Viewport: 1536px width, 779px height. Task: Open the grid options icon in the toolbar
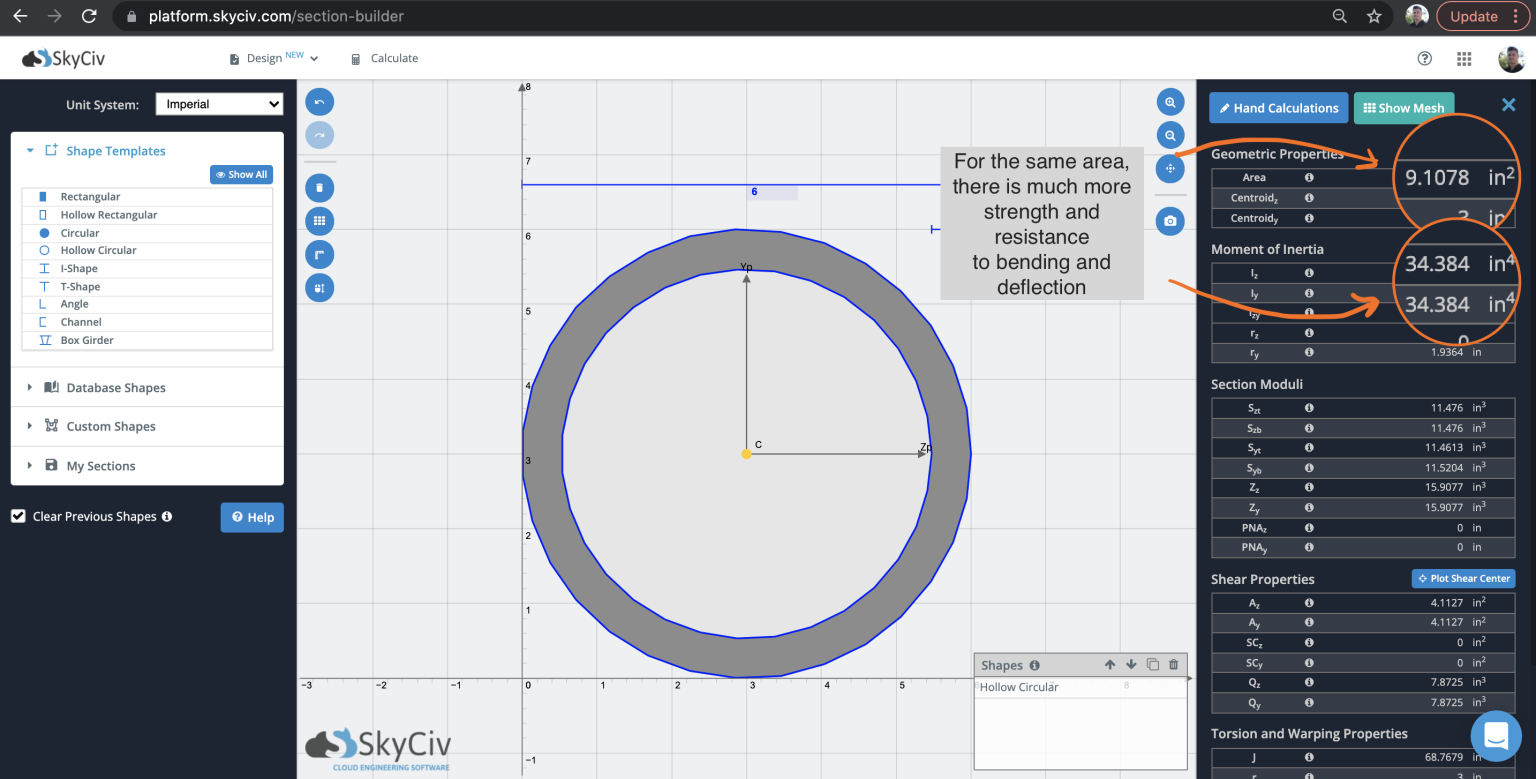tap(319, 220)
